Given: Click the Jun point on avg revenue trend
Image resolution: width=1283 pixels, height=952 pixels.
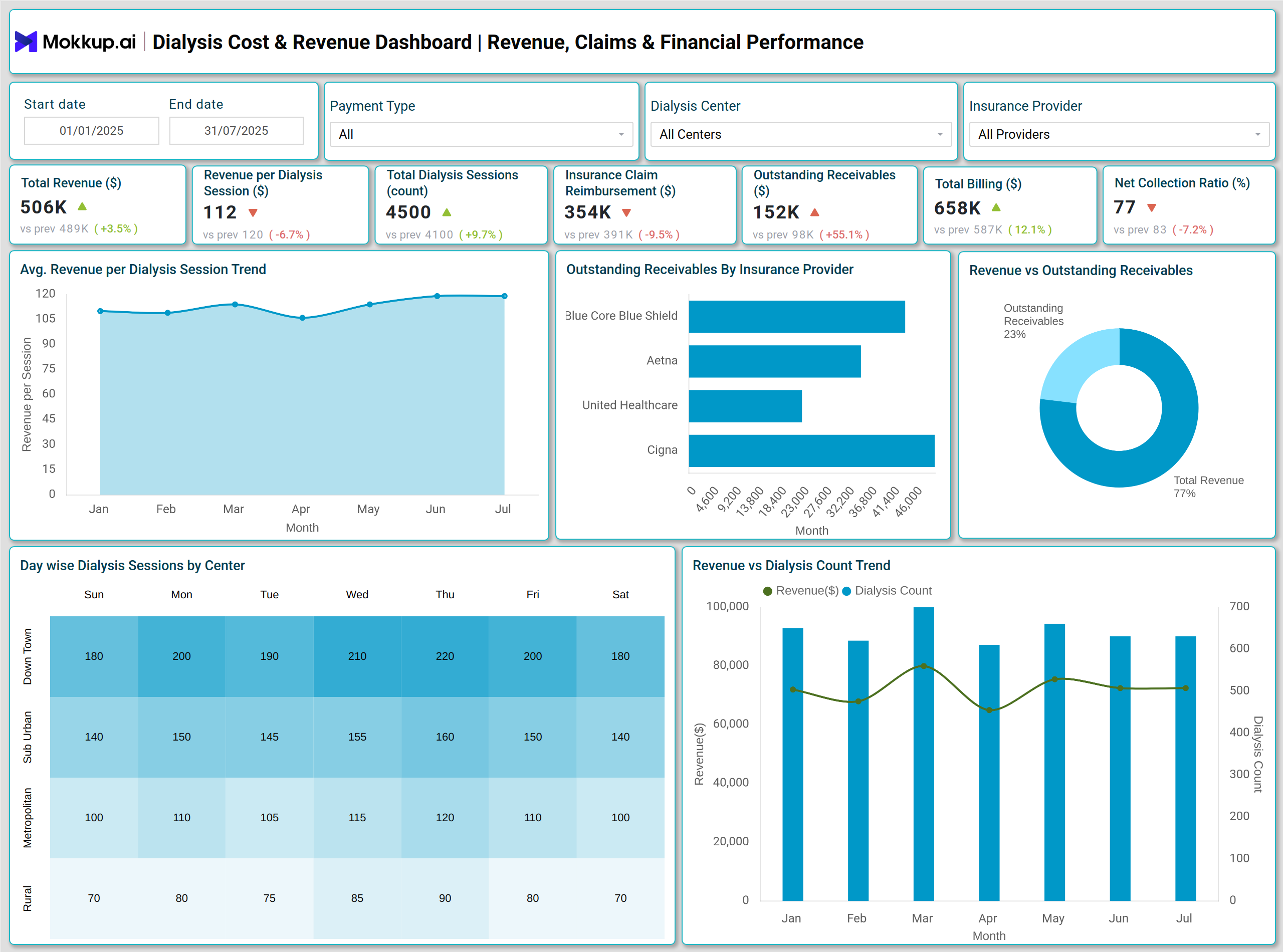Looking at the screenshot, I should point(437,296).
